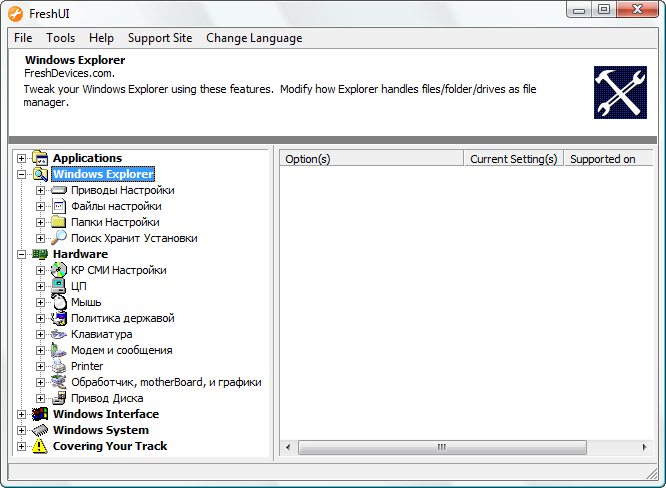
Task: Click the mouse icon beside Мышь
Action: (x=59, y=302)
